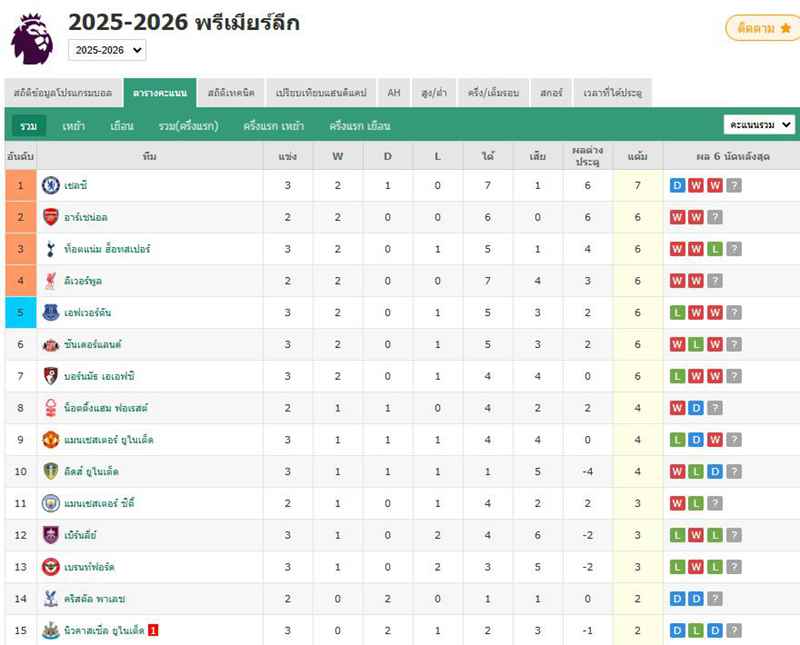Click the blue D result badge in Leeds United's row
Screen dimensions: 800x645
point(715,472)
